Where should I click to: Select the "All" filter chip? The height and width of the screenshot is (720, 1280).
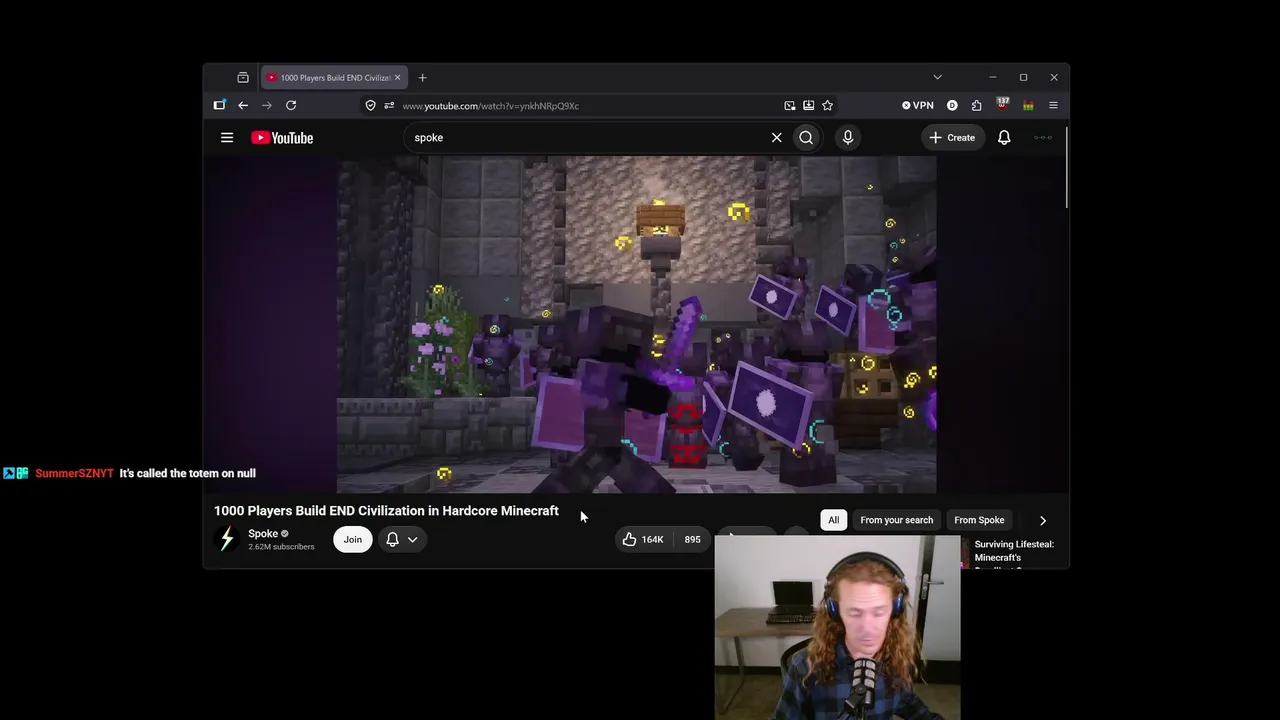tap(834, 520)
